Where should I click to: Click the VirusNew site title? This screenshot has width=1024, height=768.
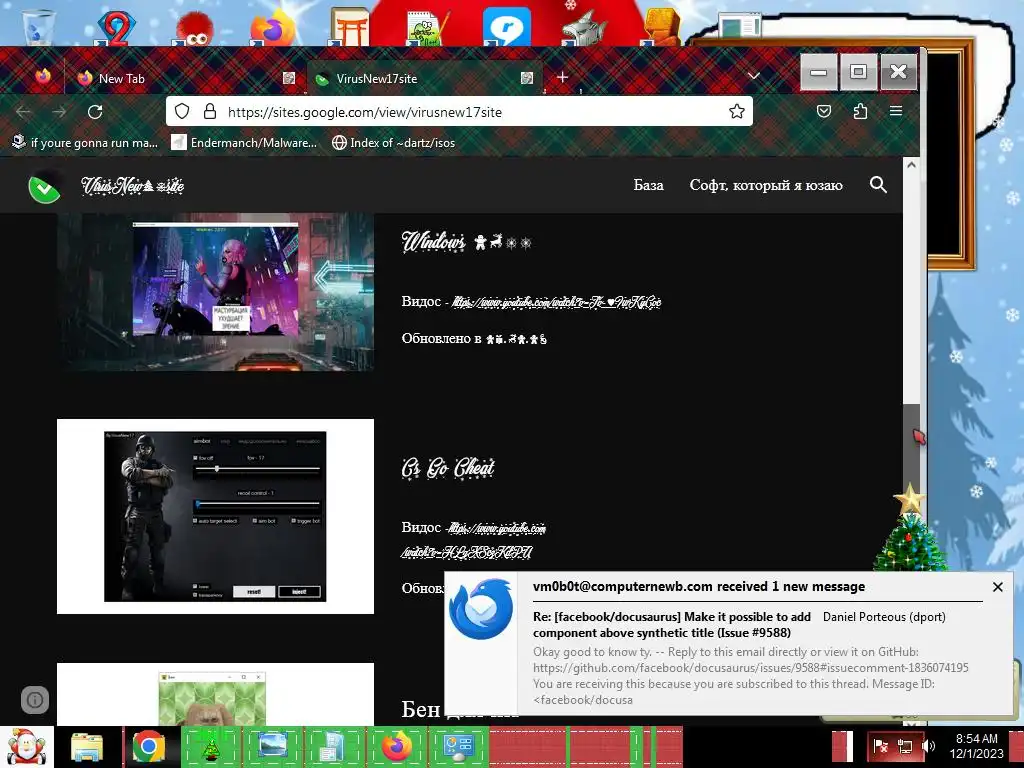(133, 185)
